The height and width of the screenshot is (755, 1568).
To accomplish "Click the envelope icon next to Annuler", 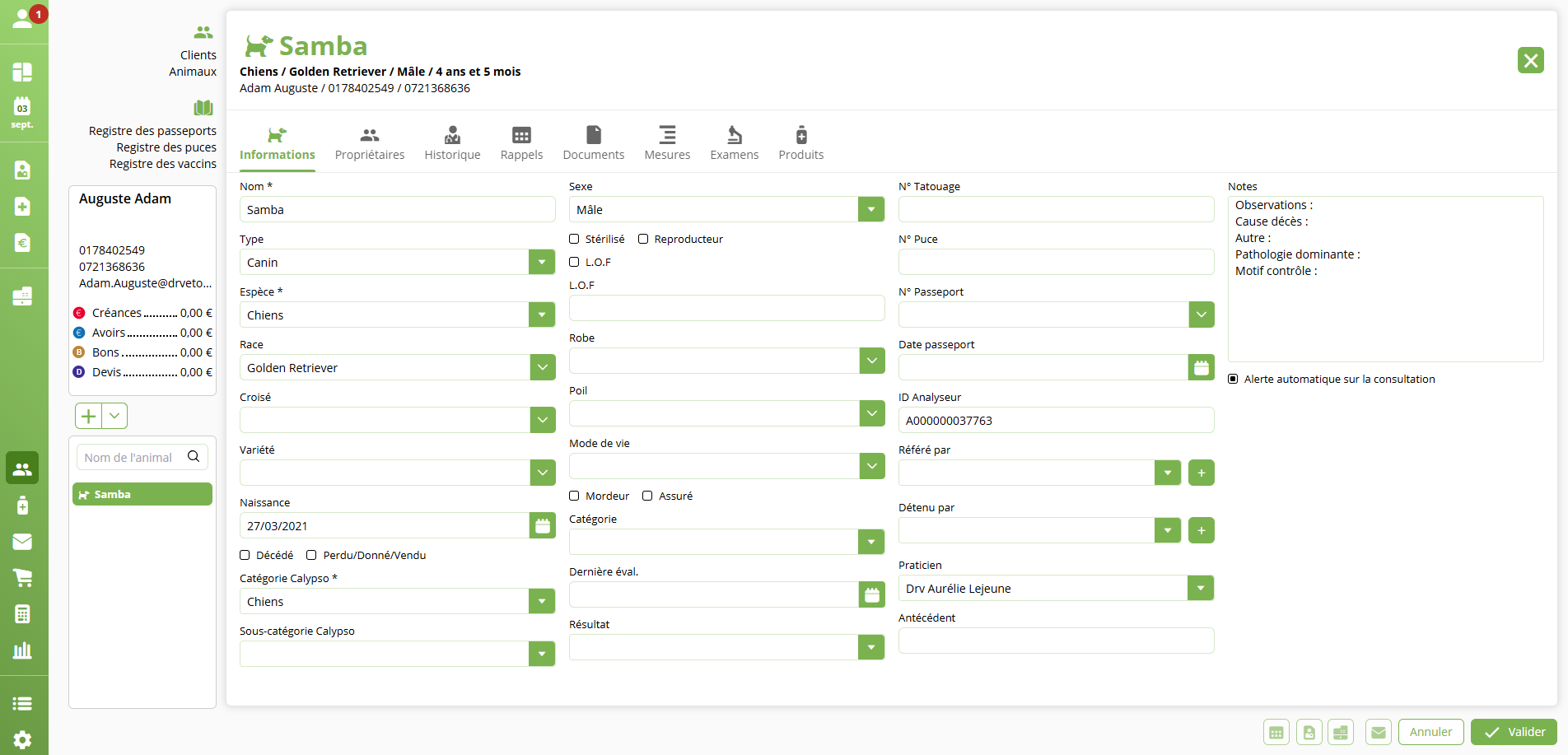I will (1378, 732).
